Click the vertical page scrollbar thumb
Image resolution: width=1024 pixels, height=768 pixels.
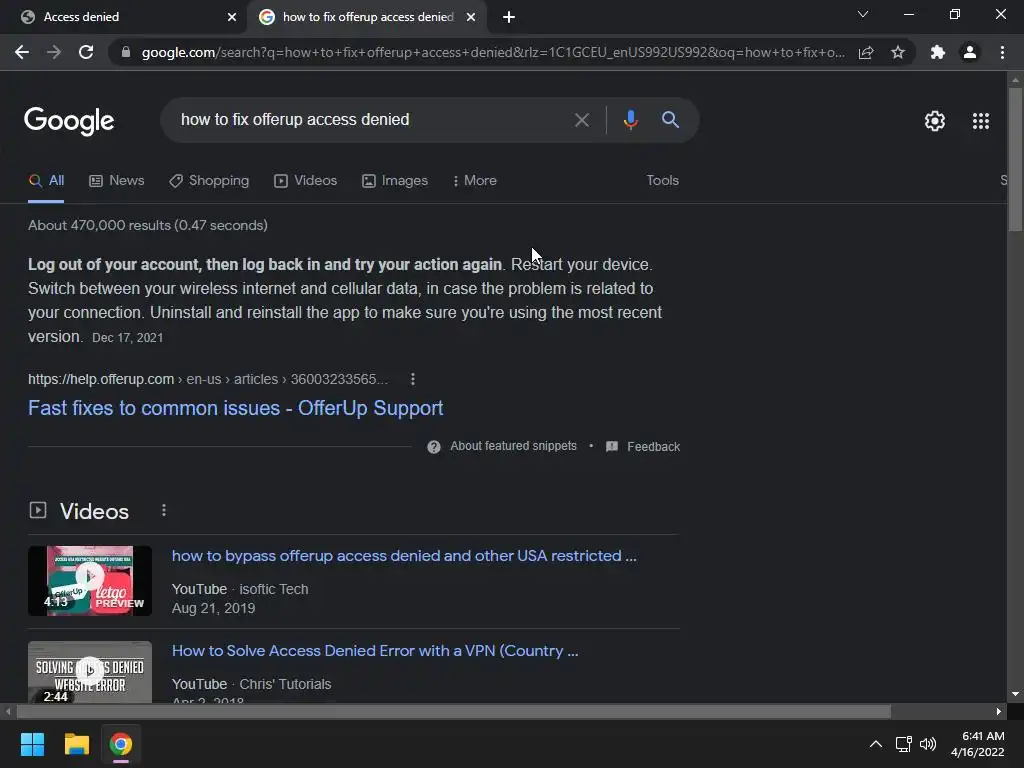(1015, 159)
